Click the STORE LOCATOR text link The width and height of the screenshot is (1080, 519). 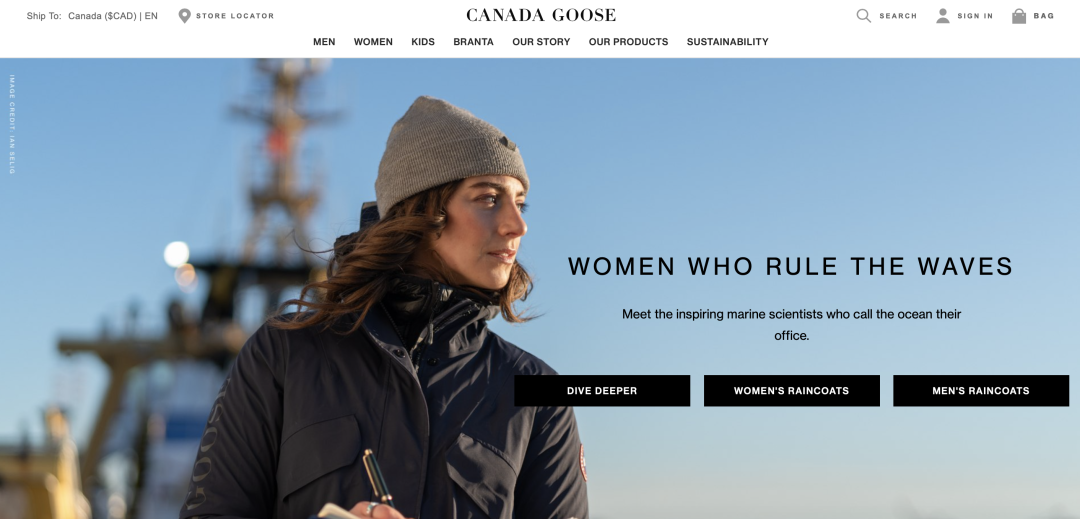235,16
